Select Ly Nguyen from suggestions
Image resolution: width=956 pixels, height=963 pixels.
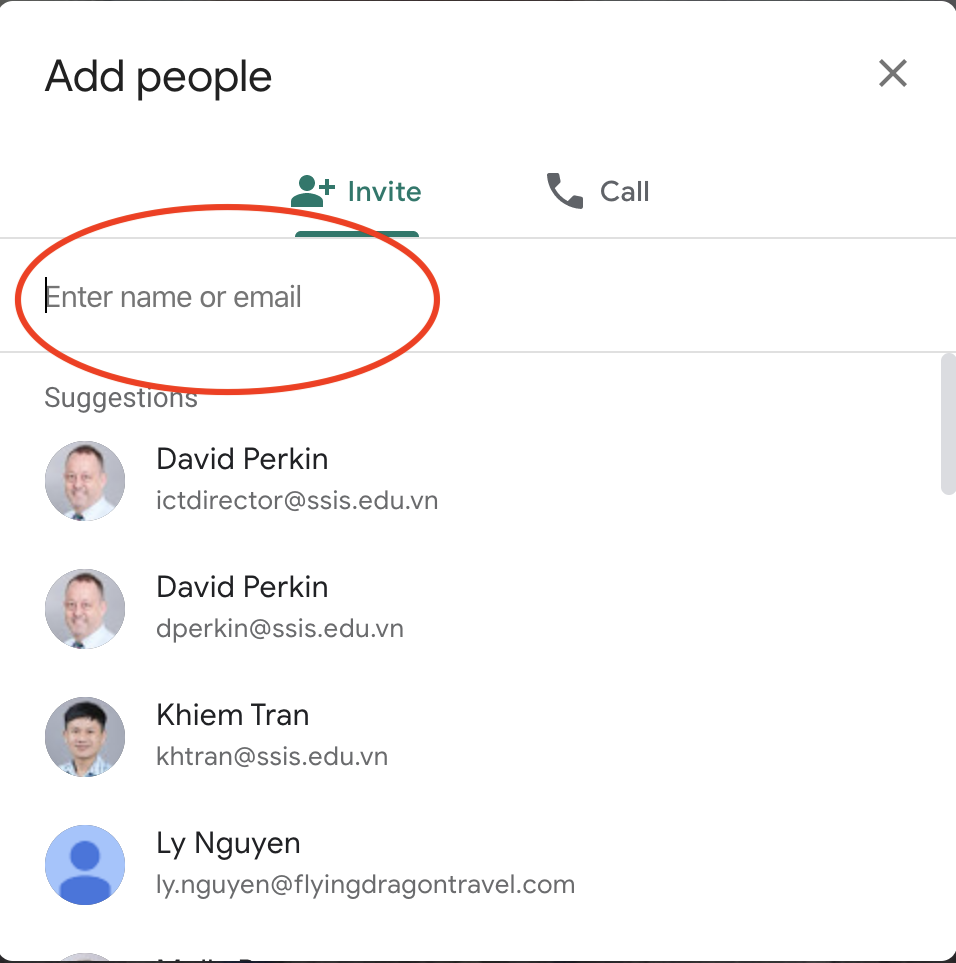pyautogui.click(x=228, y=844)
